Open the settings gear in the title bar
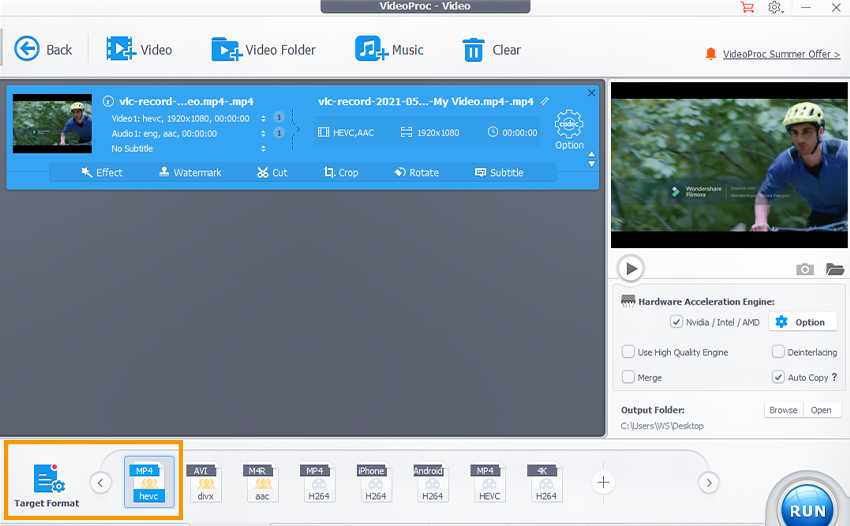The height and width of the screenshot is (526, 850). (775, 7)
